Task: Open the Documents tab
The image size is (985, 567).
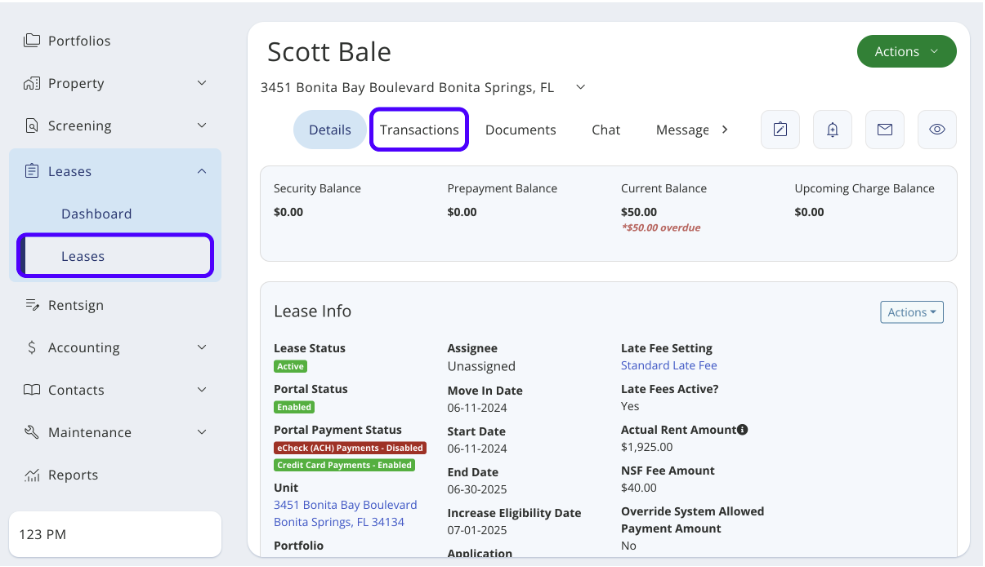Action: [x=520, y=130]
